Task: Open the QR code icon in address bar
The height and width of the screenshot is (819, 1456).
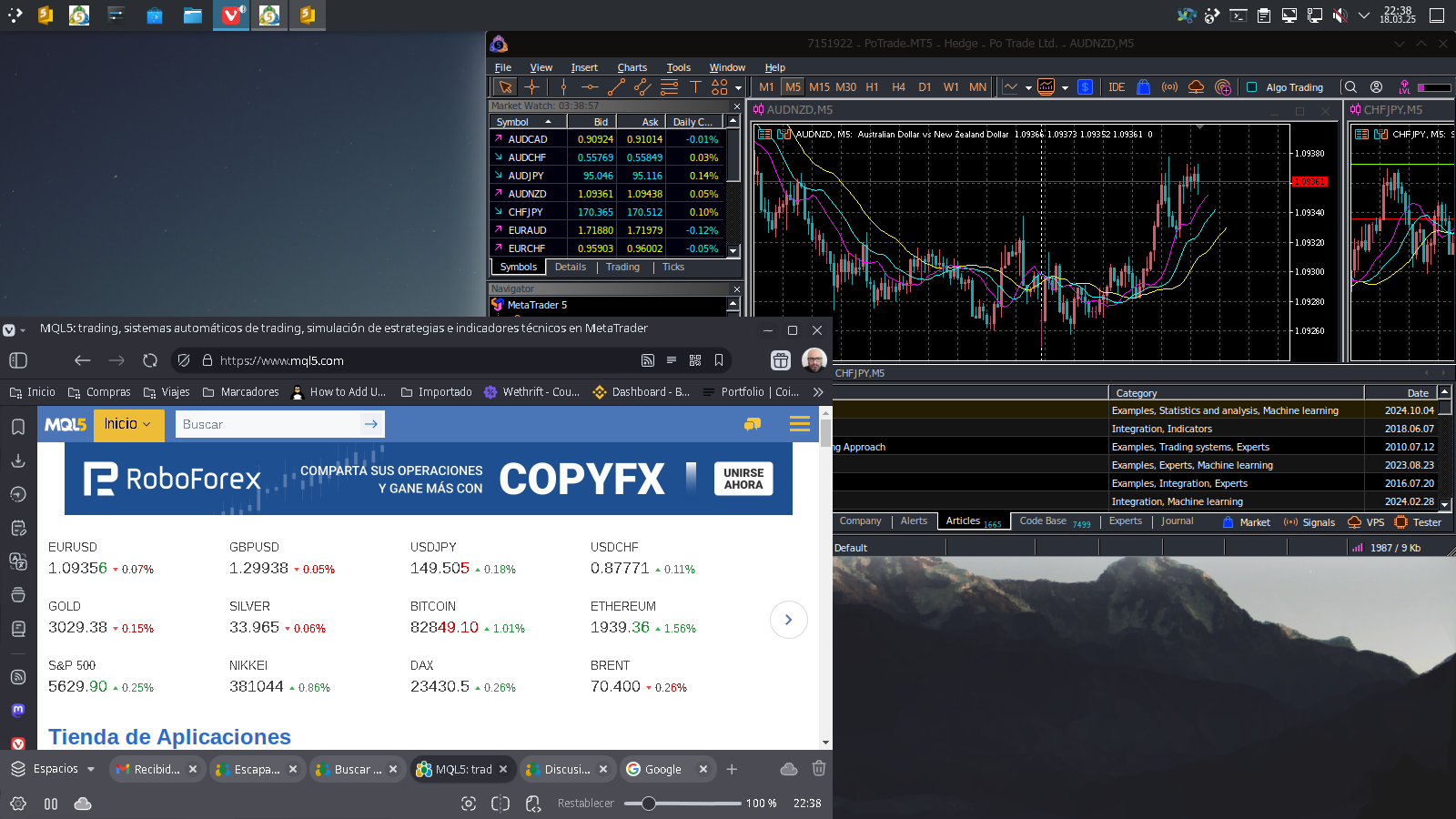Action: [x=695, y=360]
